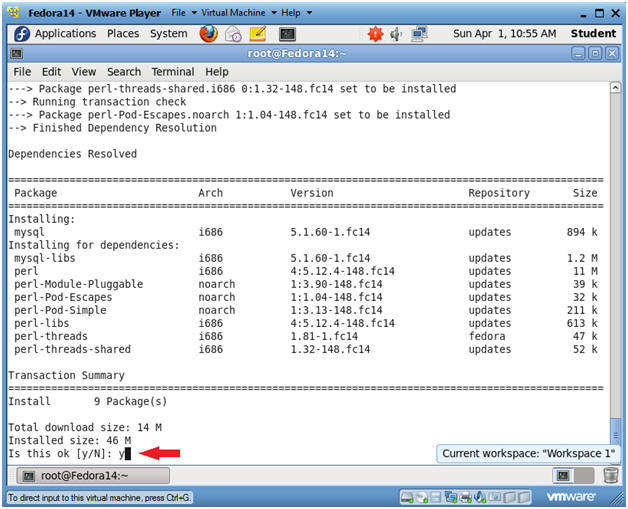The width and height of the screenshot is (628, 509).
Task: Click the 'perl-Pod-Escapes' package name
Action: click(63, 298)
